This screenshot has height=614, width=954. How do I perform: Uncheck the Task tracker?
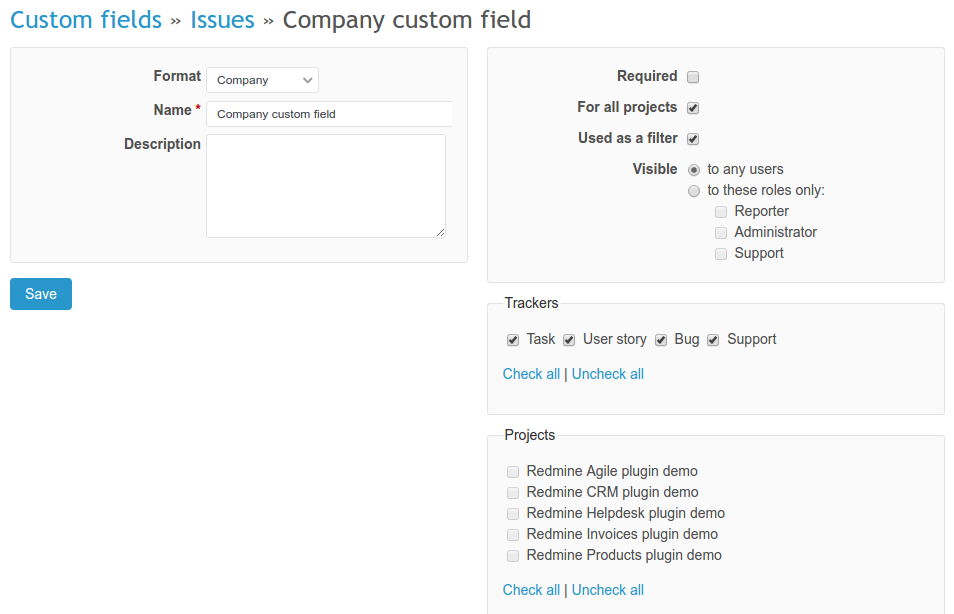(512, 340)
